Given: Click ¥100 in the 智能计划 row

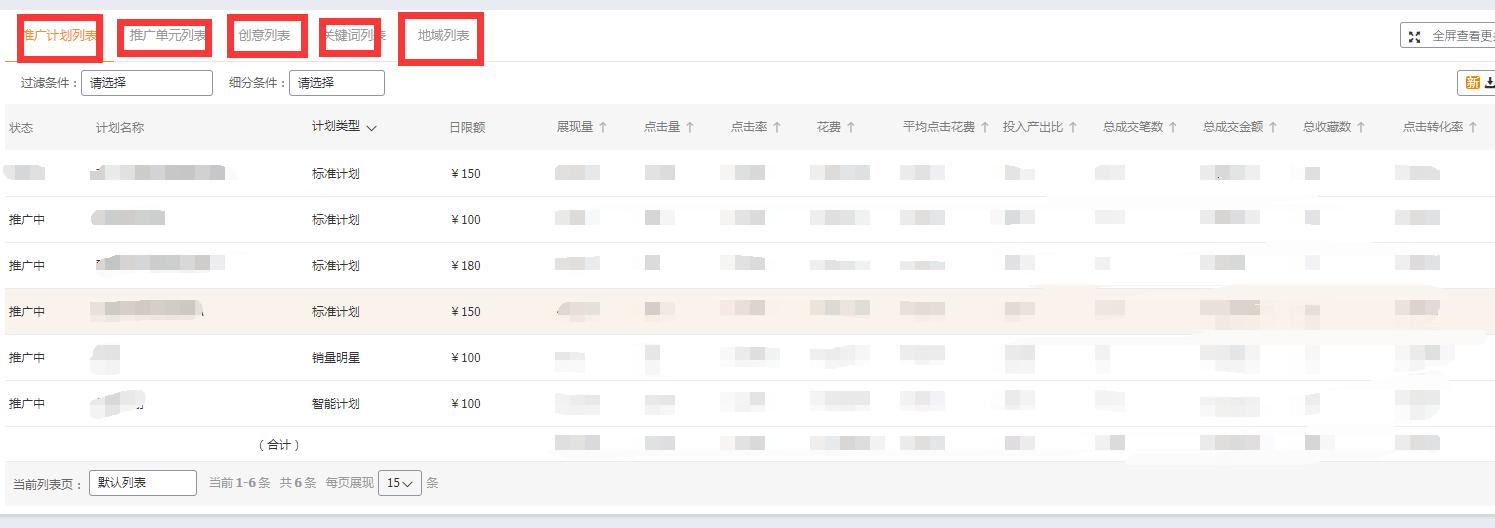Looking at the screenshot, I should pyautogui.click(x=466, y=404).
